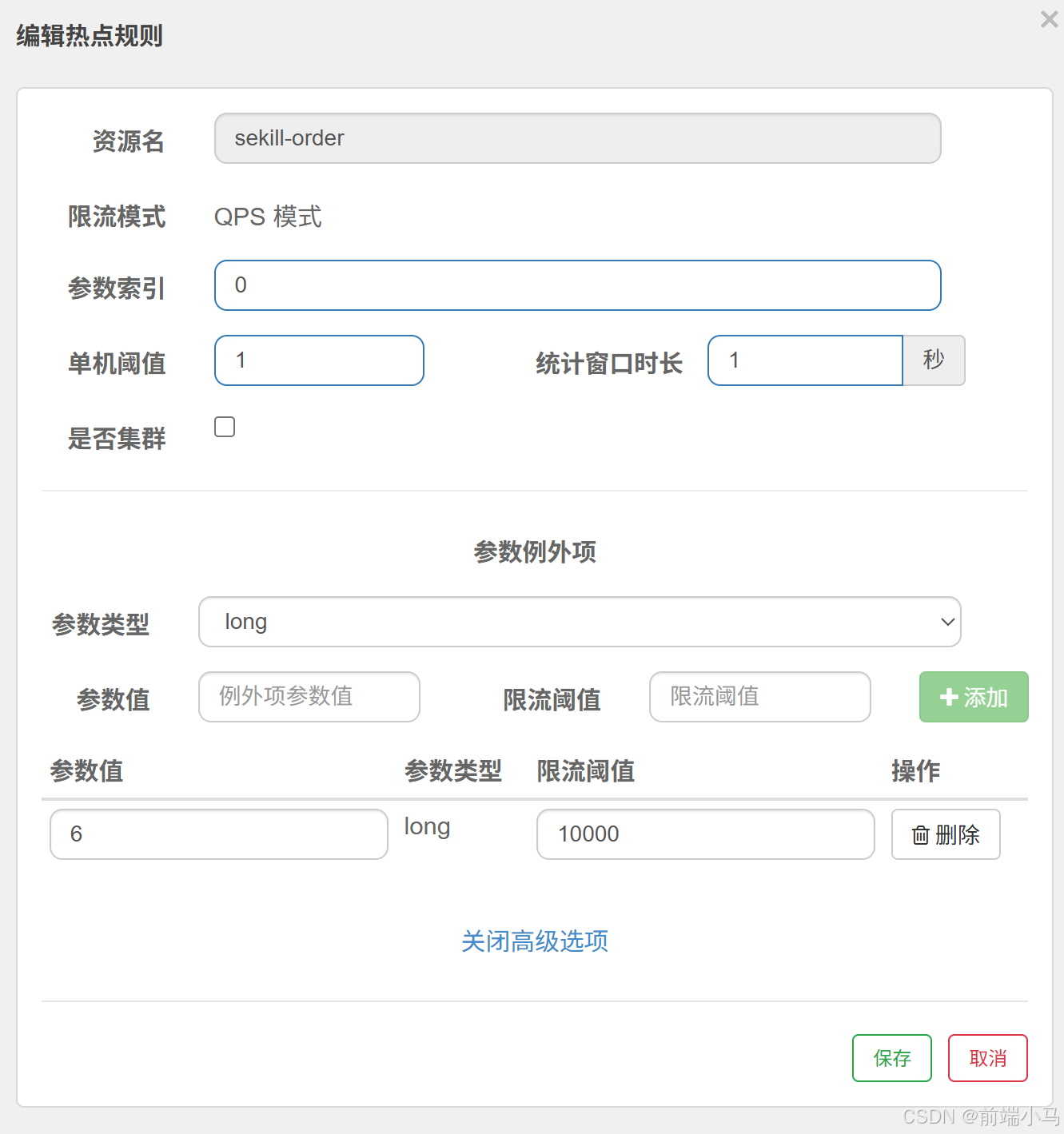Delete the exception row with value 6
1064x1134 pixels.
(x=946, y=834)
